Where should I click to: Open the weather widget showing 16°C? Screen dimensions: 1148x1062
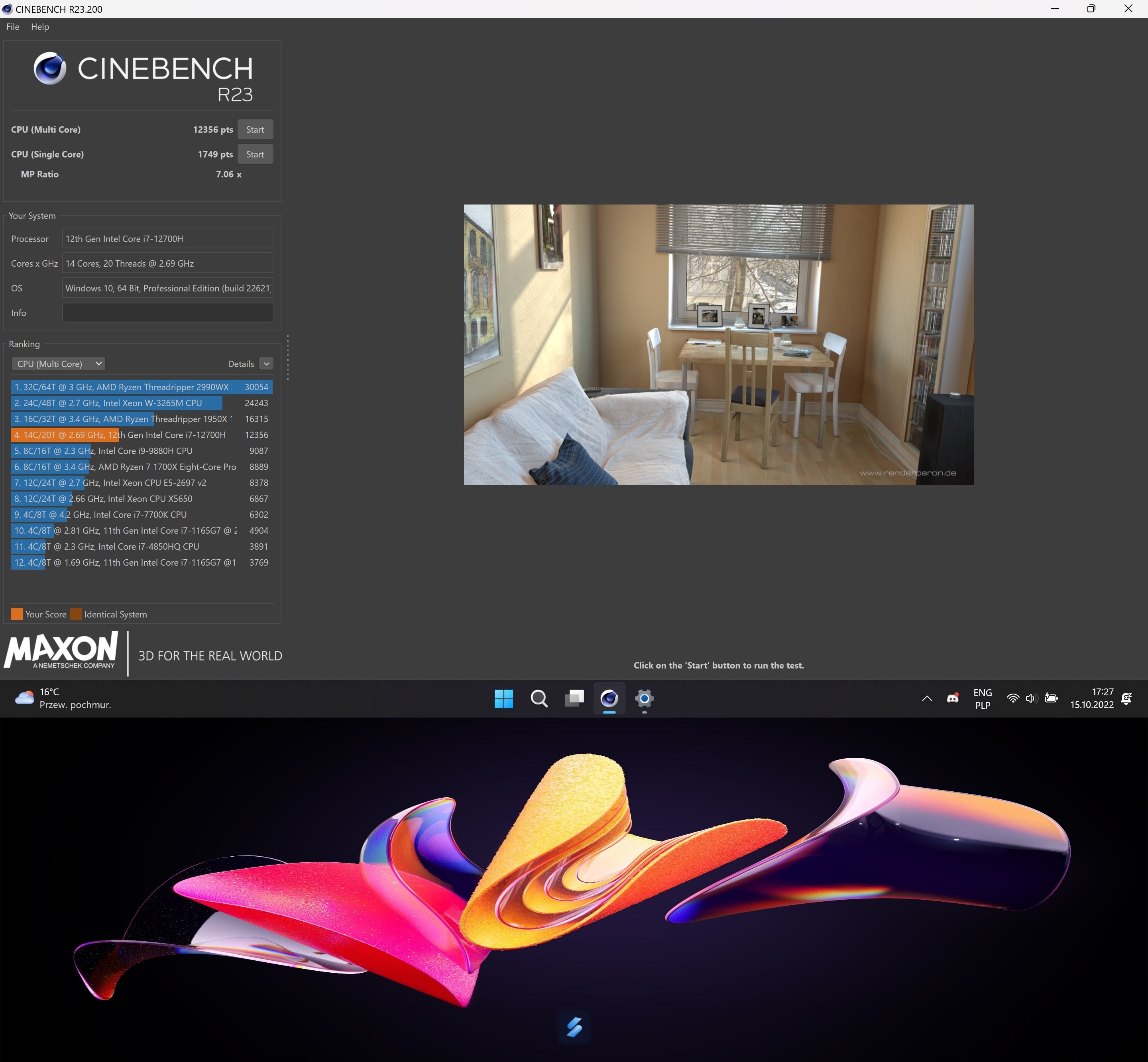(63, 698)
